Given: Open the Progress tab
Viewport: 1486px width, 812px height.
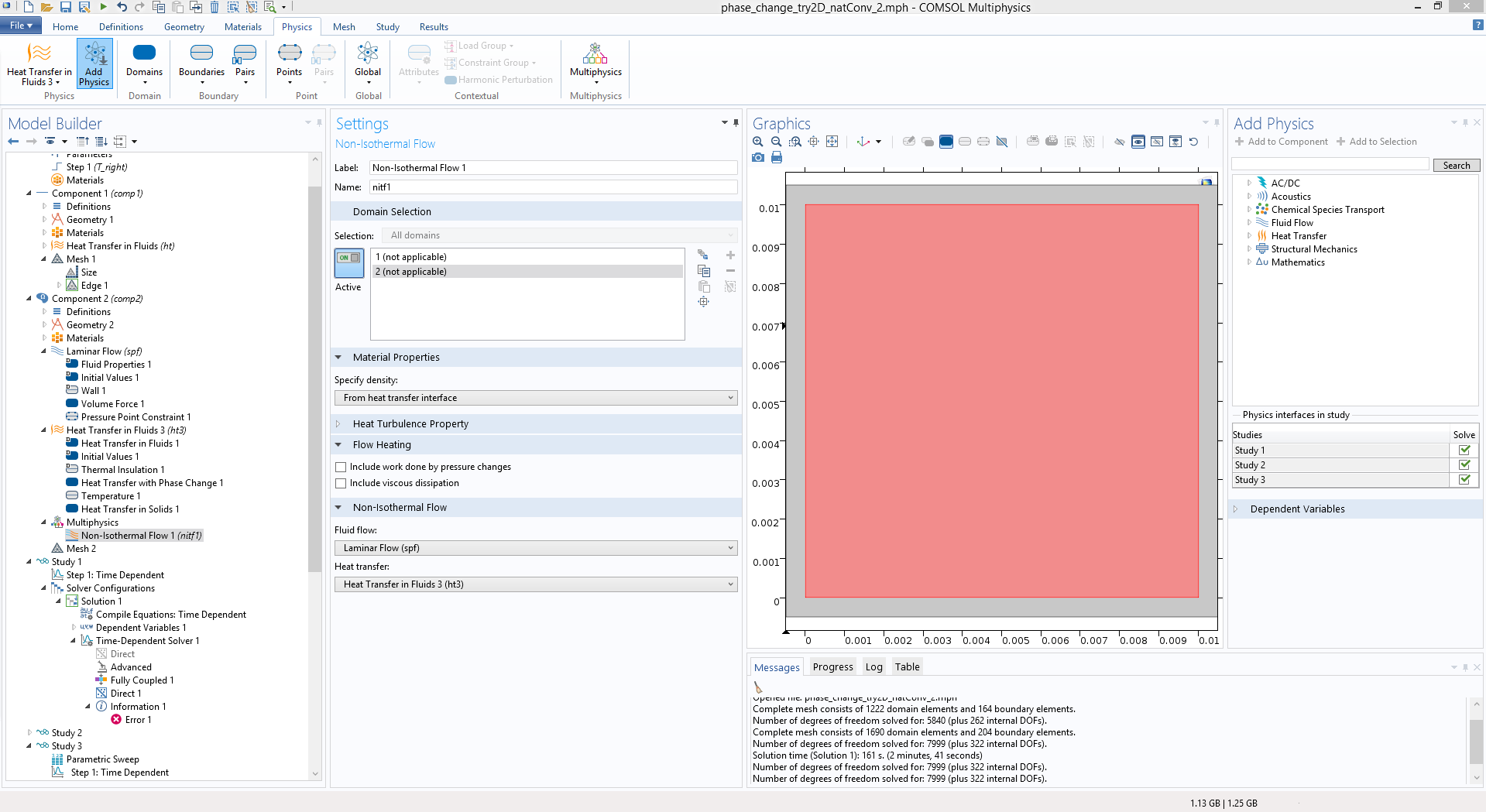Looking at the screenshot, I should pos(832,666).
